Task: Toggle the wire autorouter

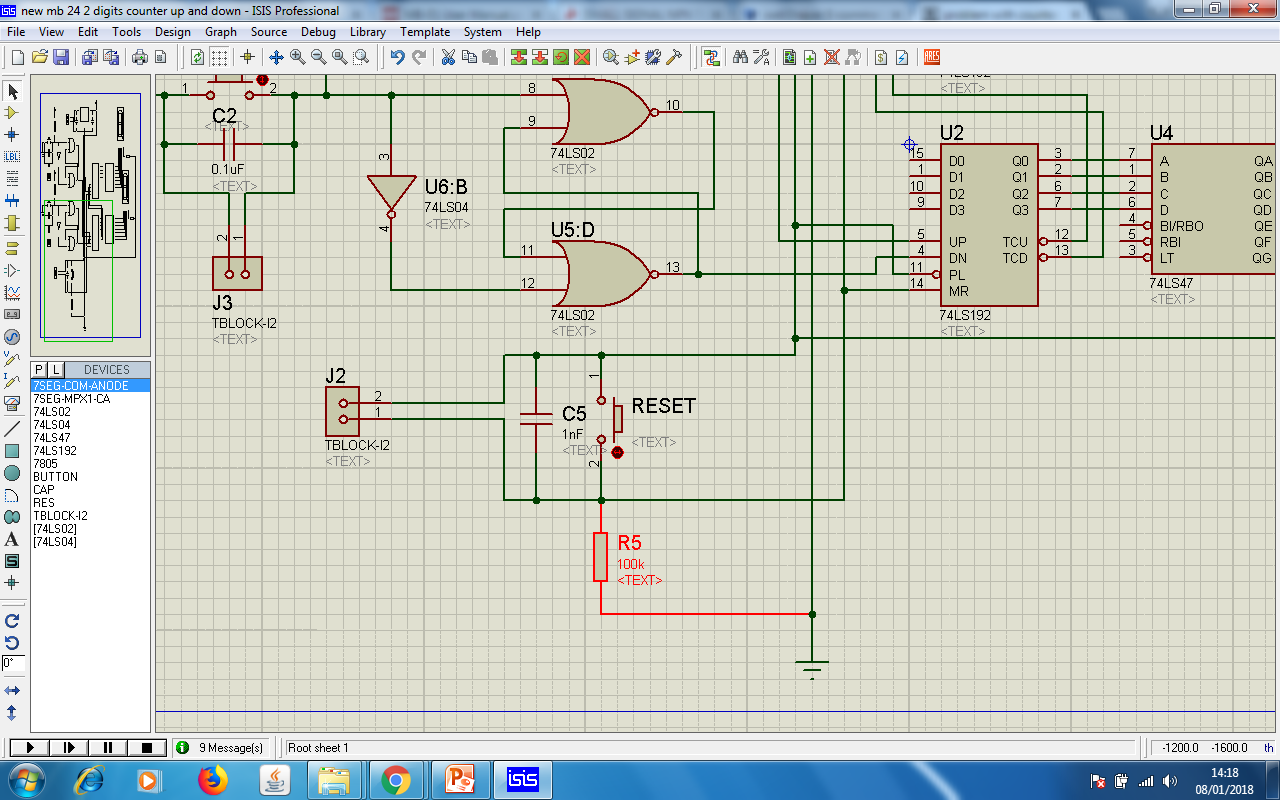Action: click(x=711, y=57)
